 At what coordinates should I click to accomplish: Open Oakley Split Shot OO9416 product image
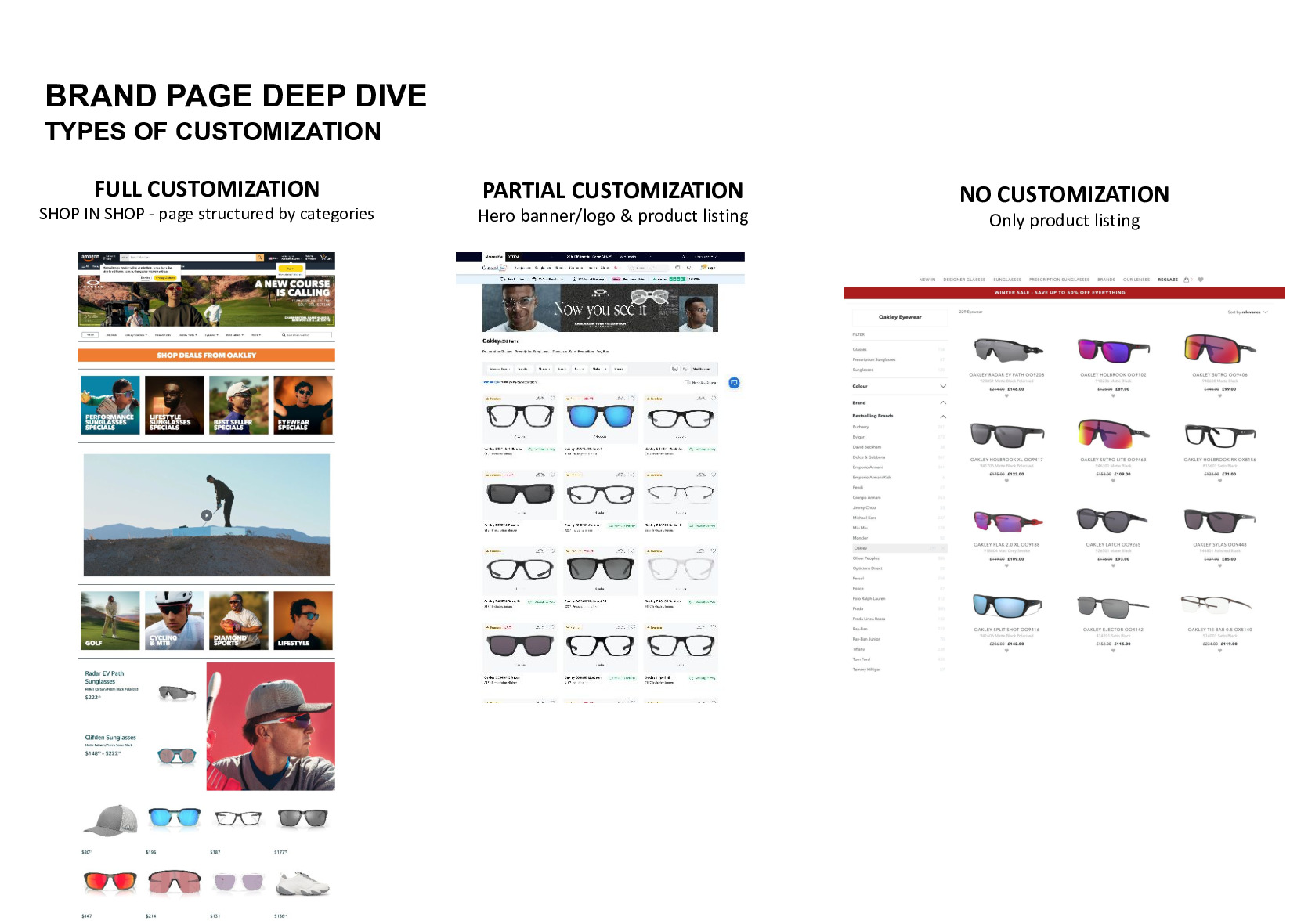(1006, 605)
